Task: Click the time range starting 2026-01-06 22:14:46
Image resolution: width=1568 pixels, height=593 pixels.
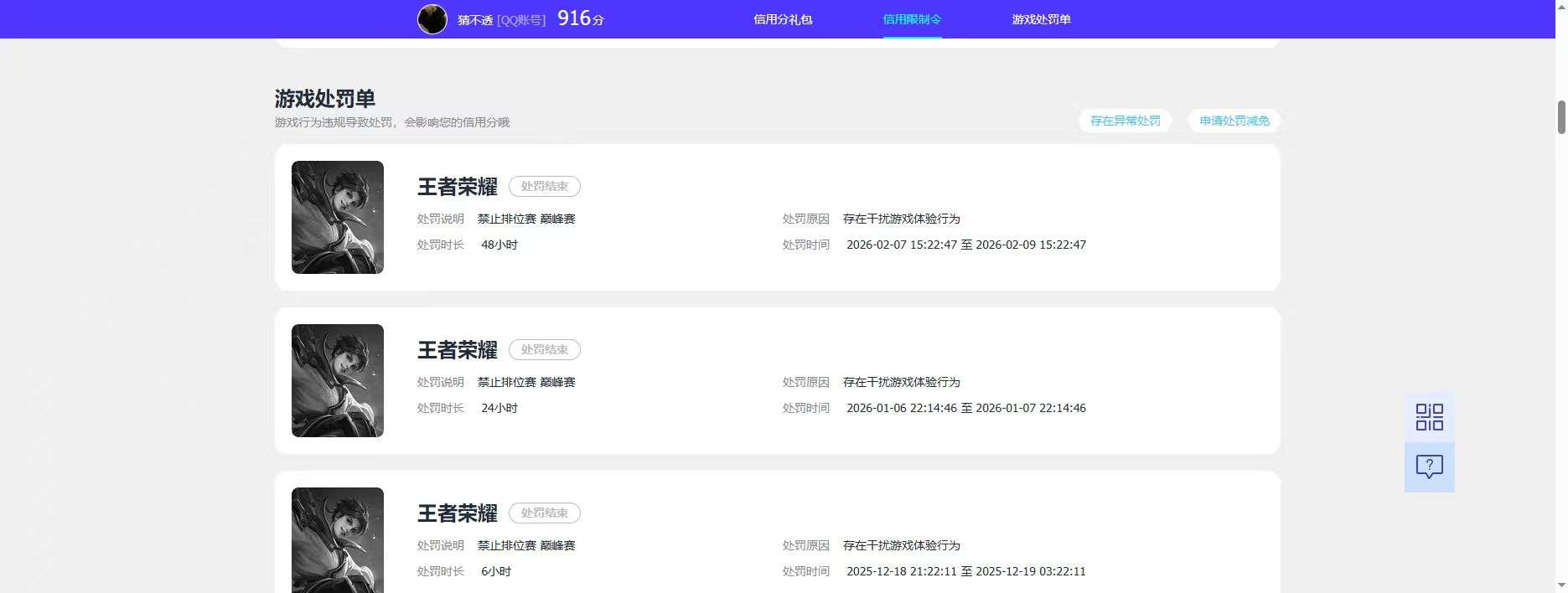Action: click(966, 408)
